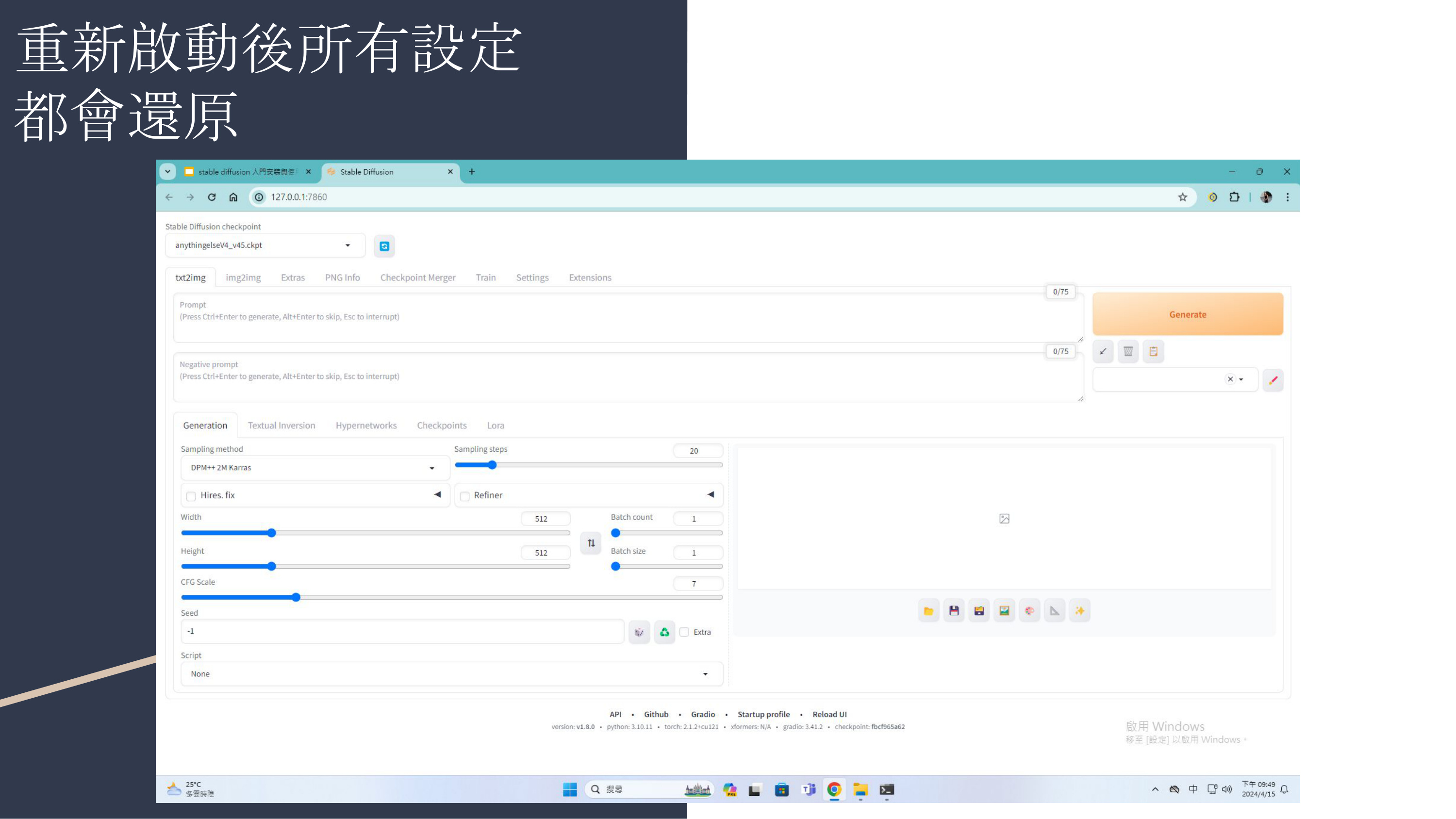Swap width and height values
This screenshot has height=819, width=1456.
591,542
